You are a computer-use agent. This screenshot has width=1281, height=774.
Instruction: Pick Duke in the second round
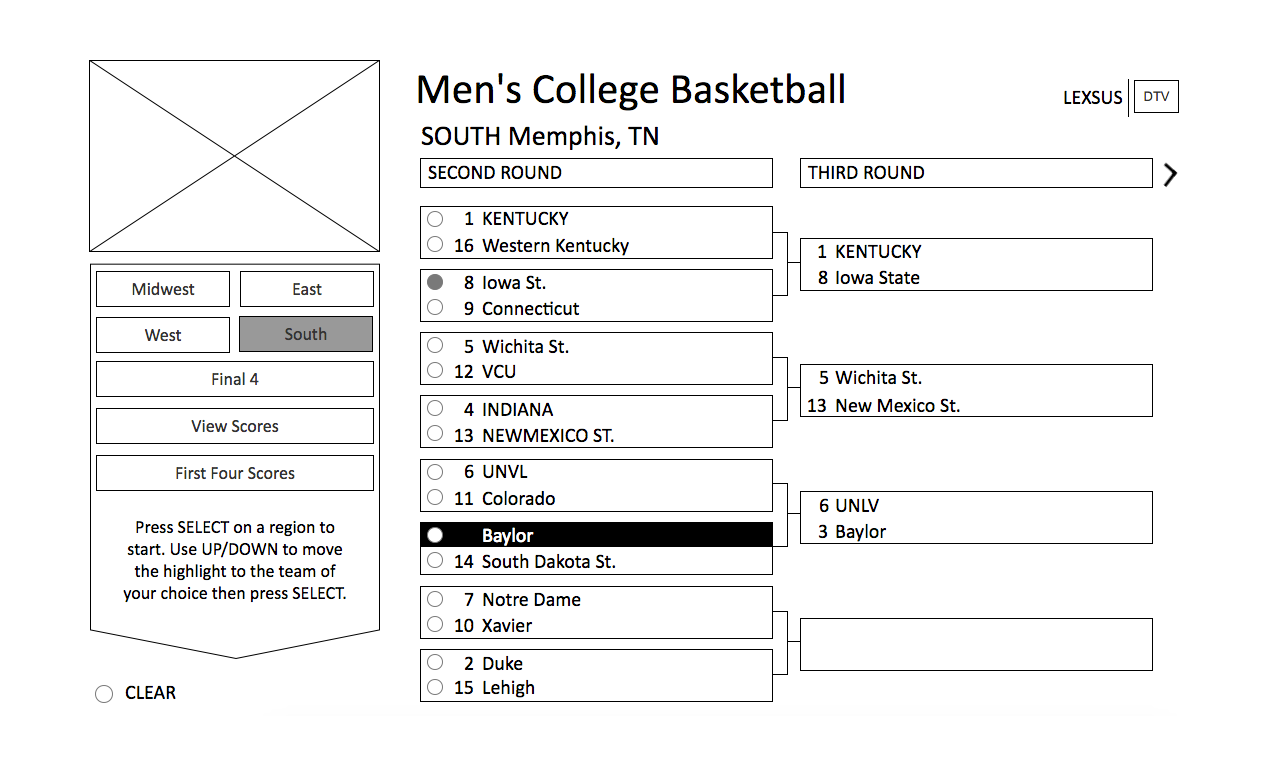(435, 662)
